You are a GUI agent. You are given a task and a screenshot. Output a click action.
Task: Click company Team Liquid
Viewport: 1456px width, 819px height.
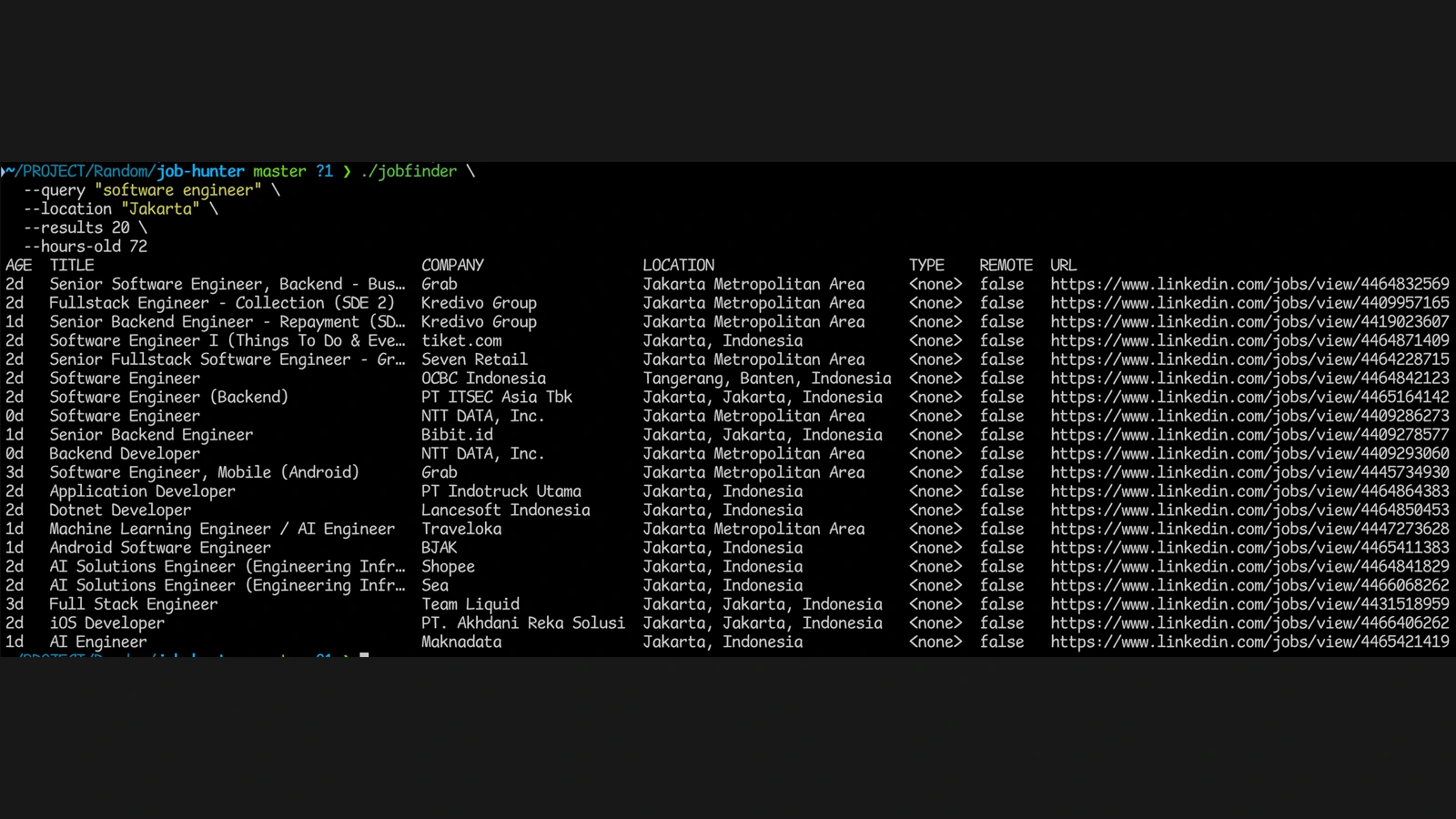(x=470, y=603)
